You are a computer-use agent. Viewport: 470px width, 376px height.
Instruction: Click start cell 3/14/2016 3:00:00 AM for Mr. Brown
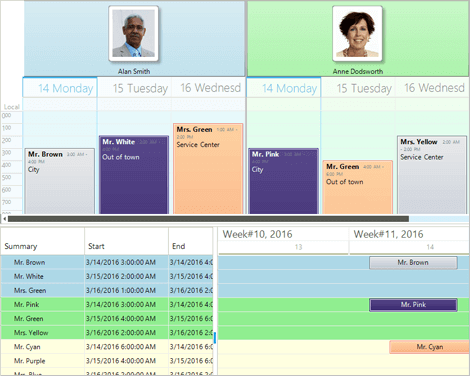tap(126, 262)
